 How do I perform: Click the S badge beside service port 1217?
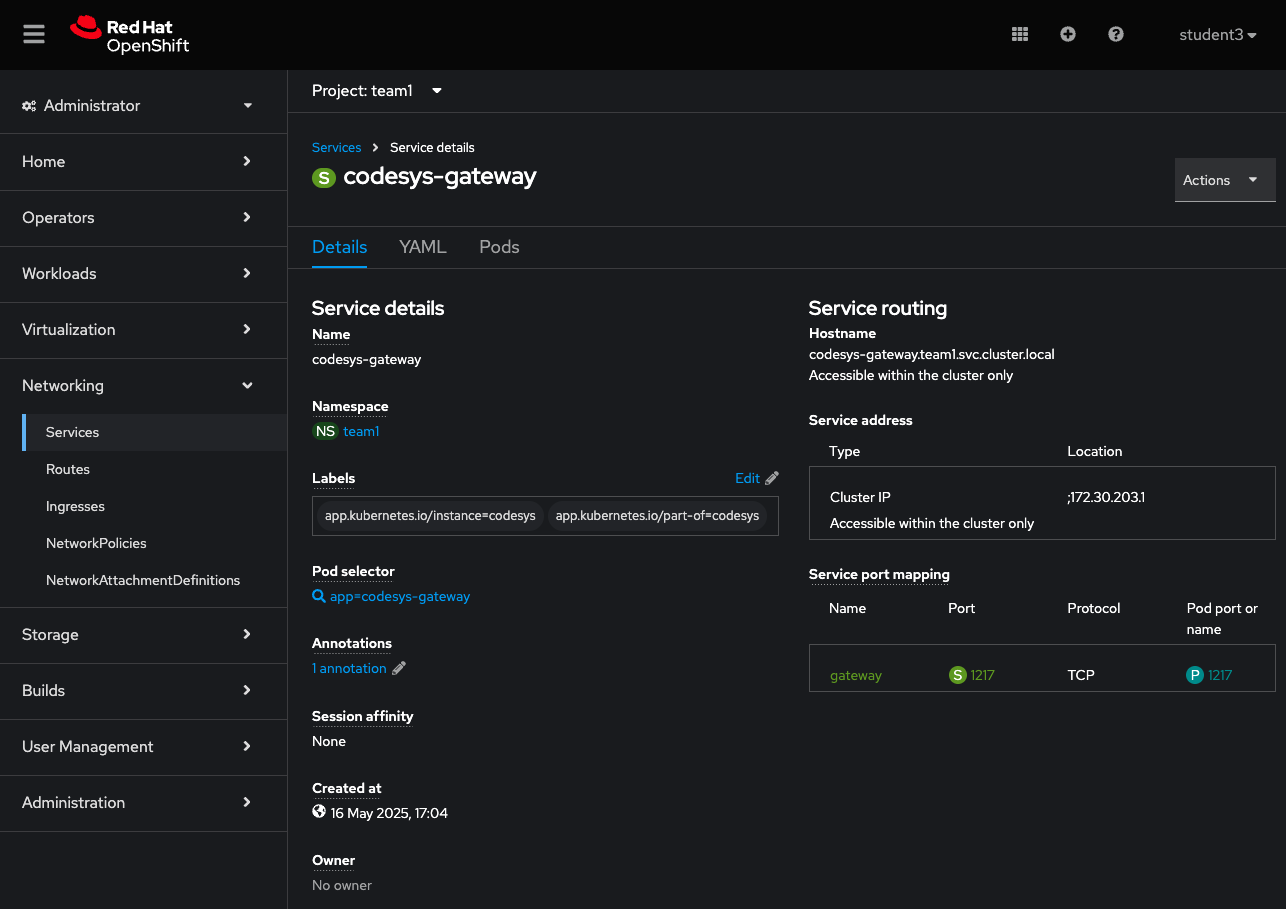(x=958, y=675)
